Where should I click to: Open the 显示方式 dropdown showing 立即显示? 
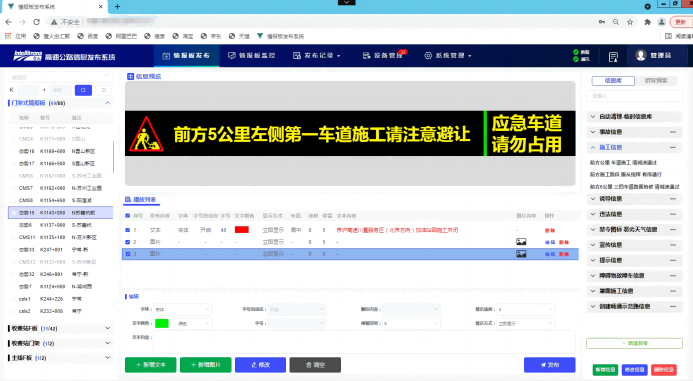click(x=525, y=324)
